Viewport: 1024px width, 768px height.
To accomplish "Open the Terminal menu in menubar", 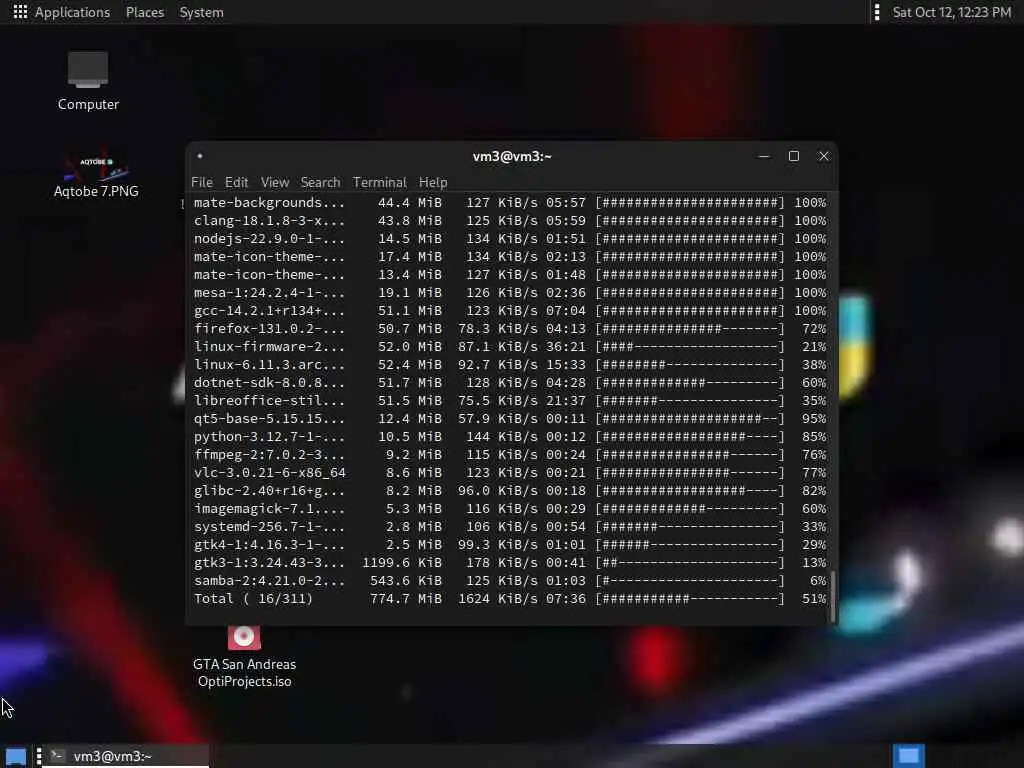I will tap(379, 182).
